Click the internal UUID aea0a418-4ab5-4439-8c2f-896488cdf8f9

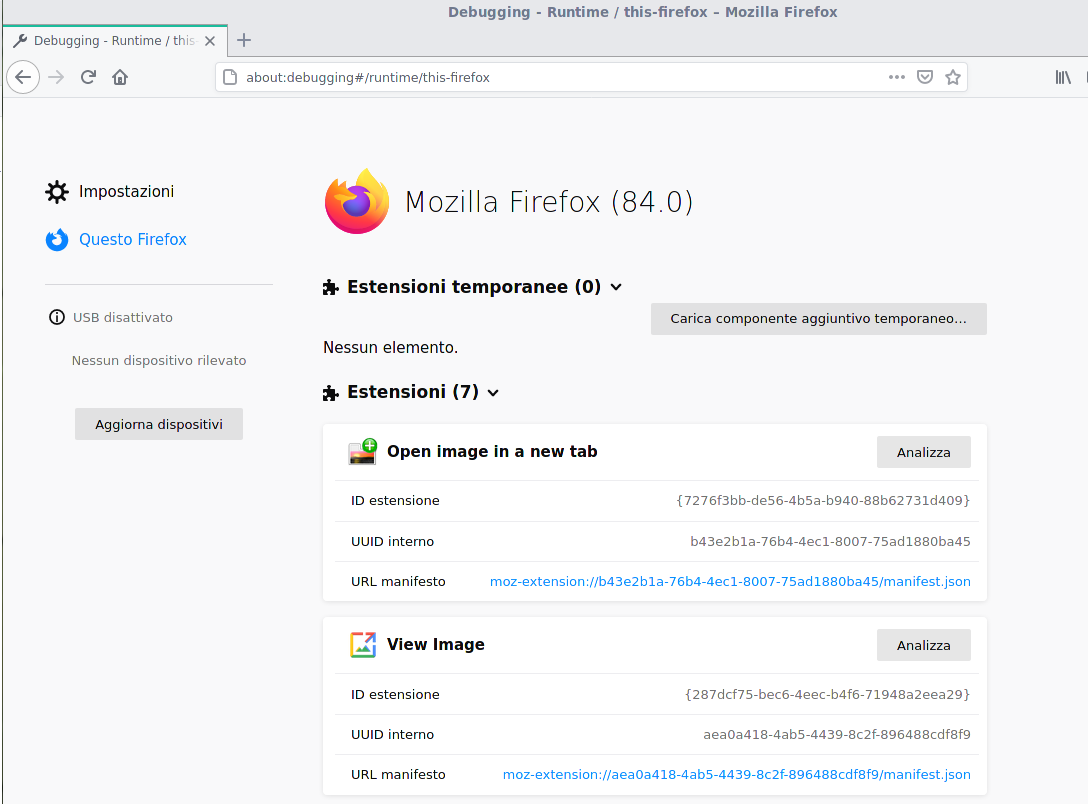click(837, 734)
